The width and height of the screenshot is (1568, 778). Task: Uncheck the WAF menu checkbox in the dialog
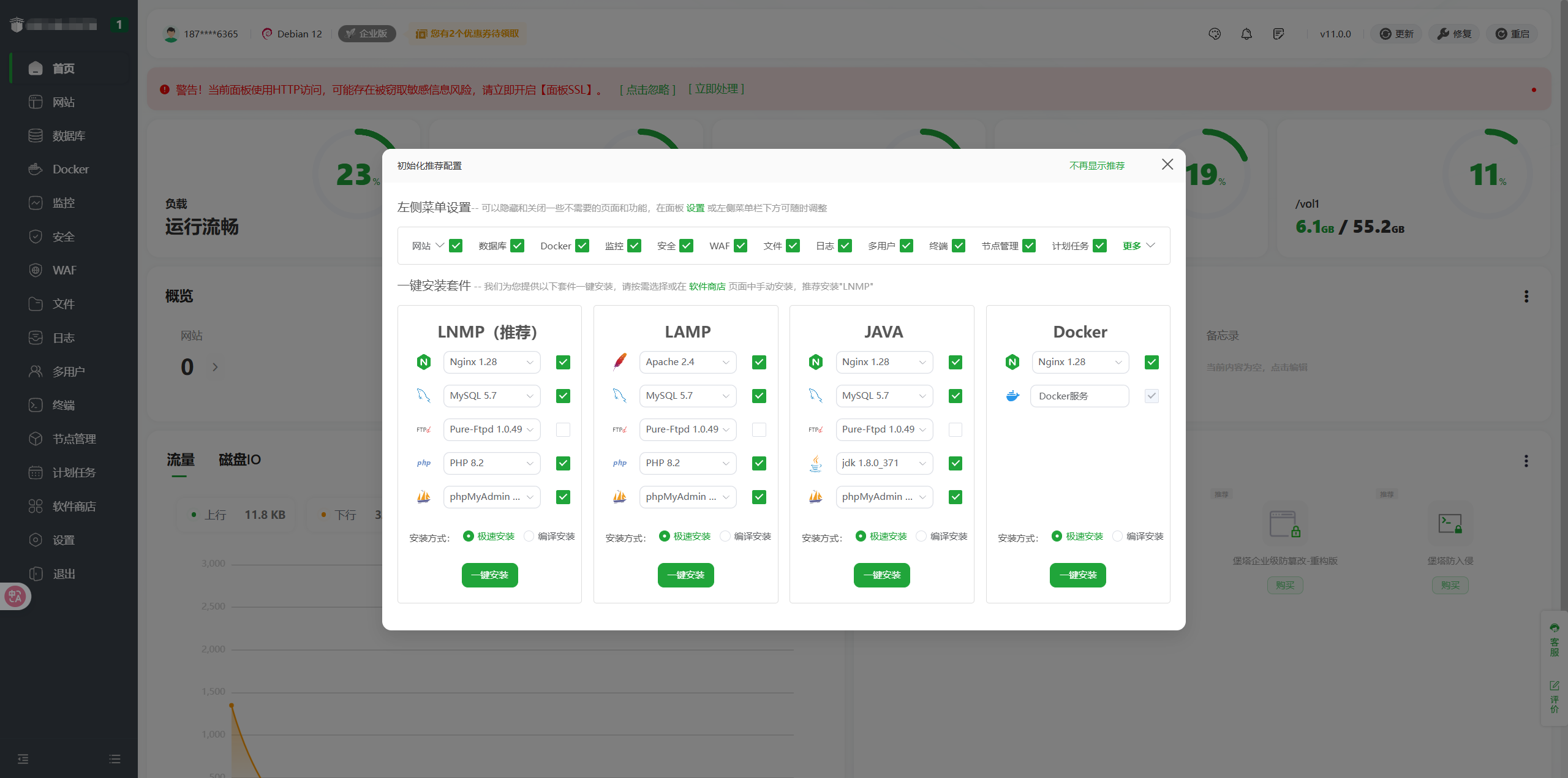[x=741, y=246]
